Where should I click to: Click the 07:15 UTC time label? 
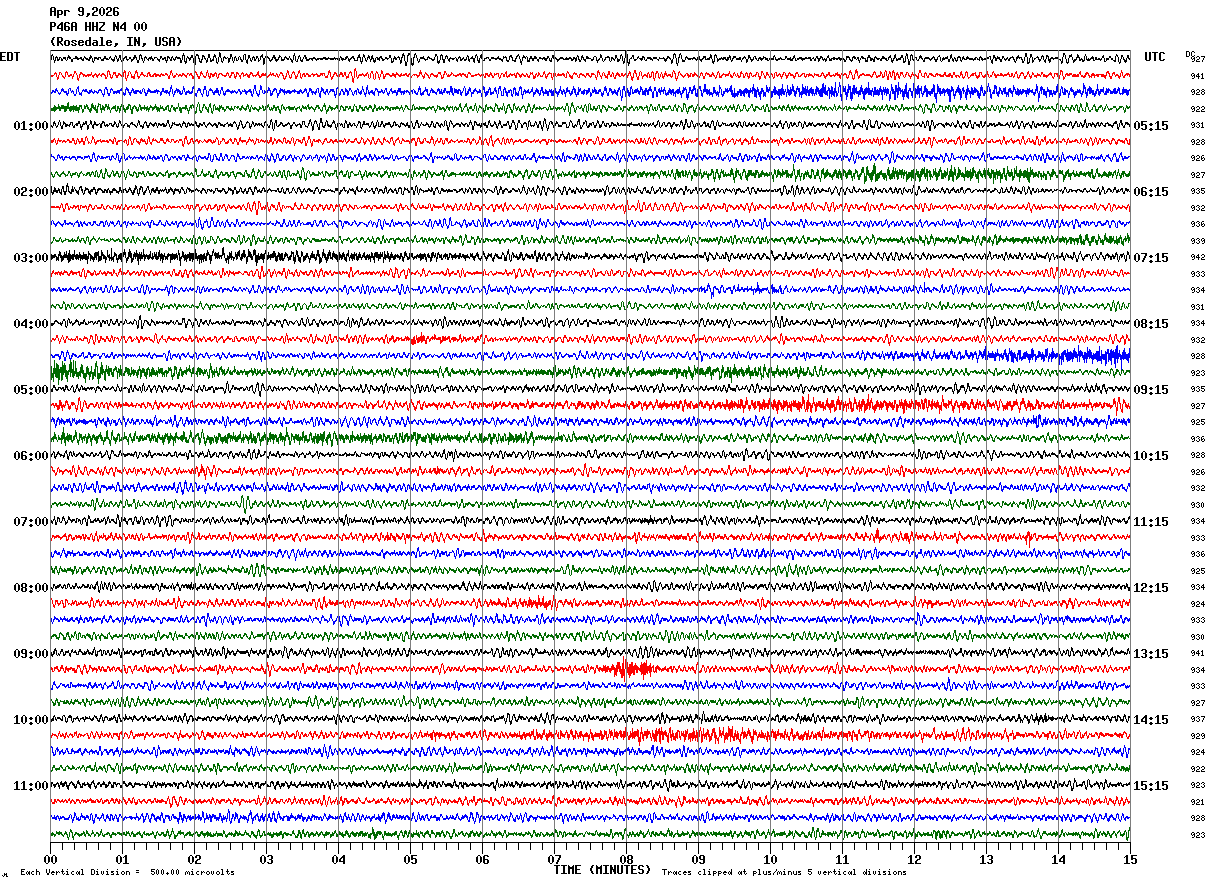(1151, 258)
